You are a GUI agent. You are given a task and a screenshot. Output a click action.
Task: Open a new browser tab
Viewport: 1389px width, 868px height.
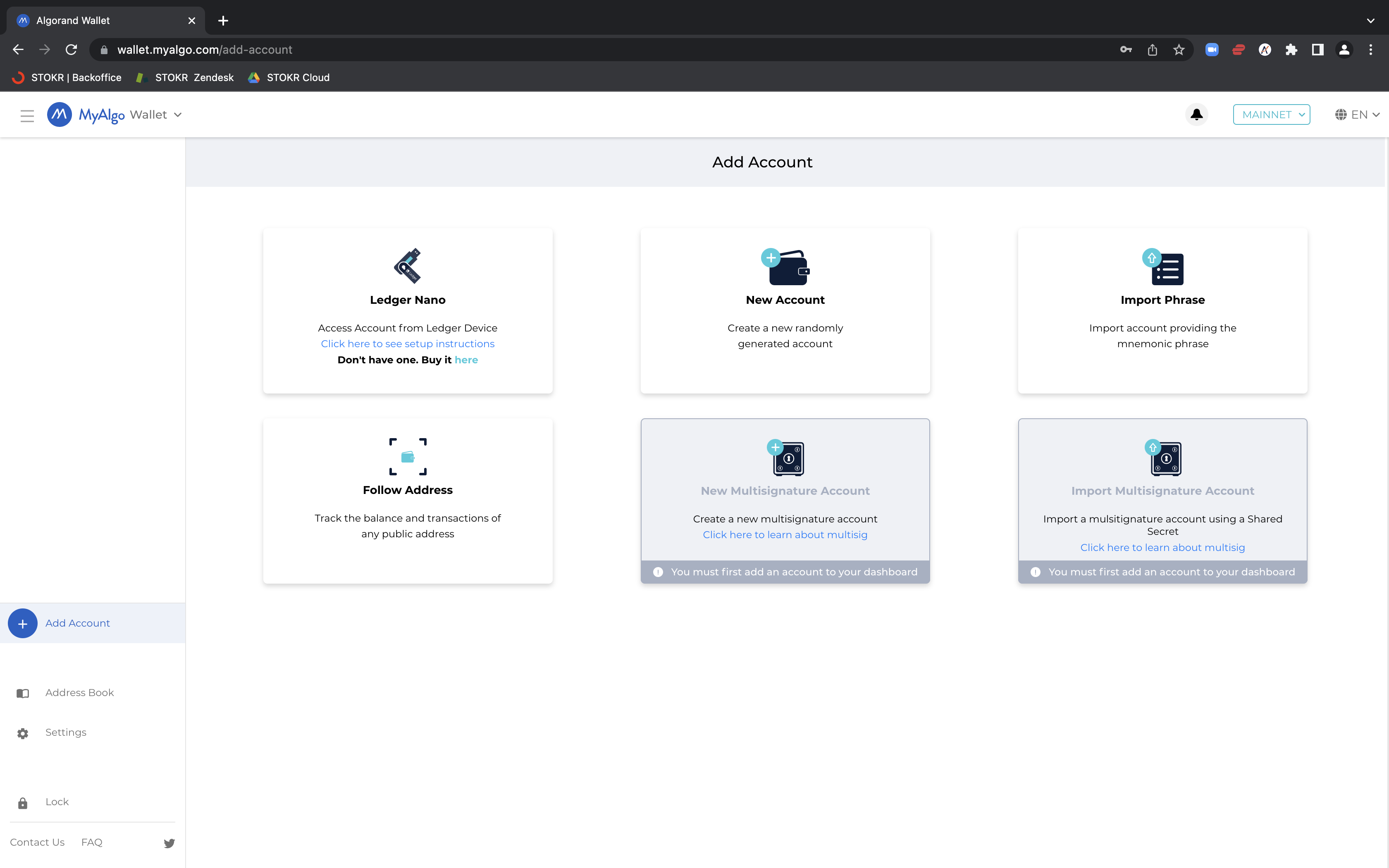tap(223, 21)
